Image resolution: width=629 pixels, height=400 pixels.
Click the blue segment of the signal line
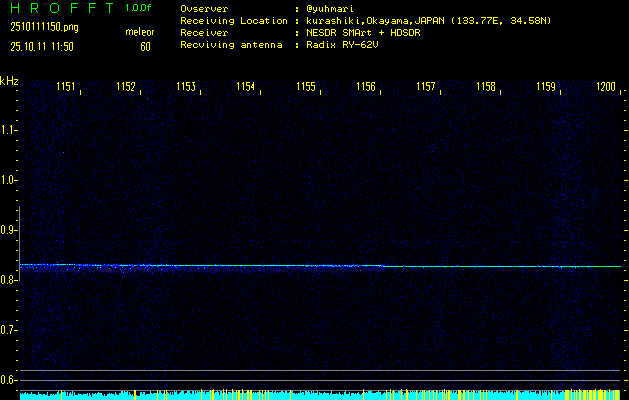pos(200,265)
